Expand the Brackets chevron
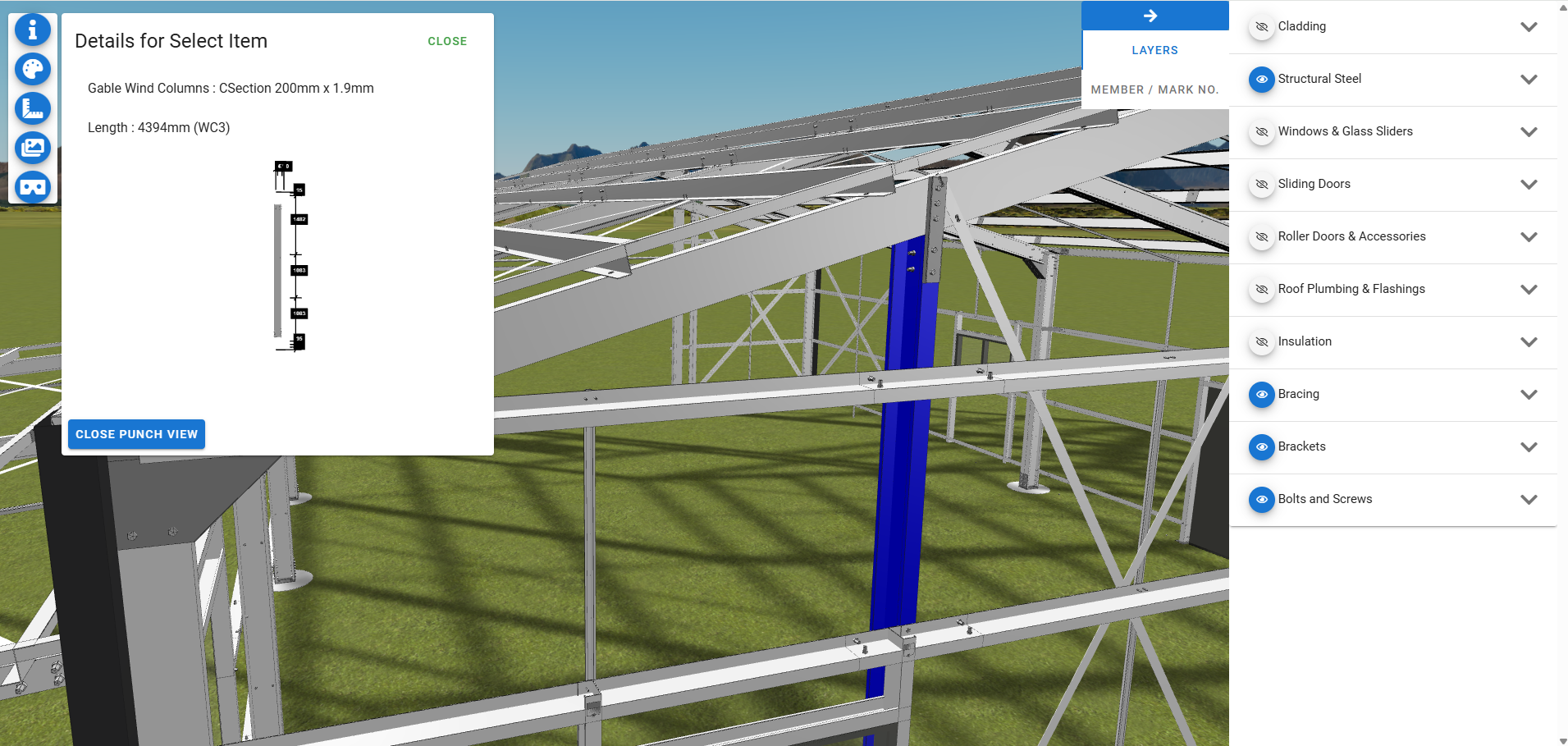 pos(1529,447)
